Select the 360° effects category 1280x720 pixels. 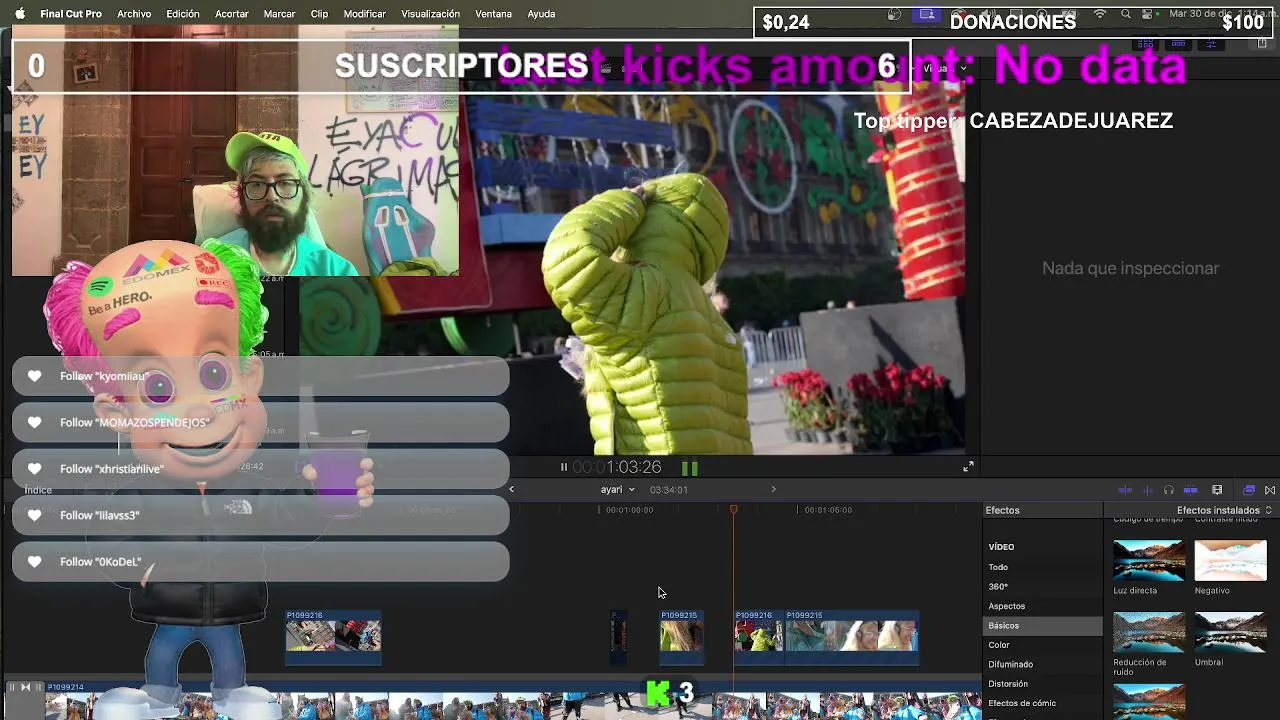[998, 586]
